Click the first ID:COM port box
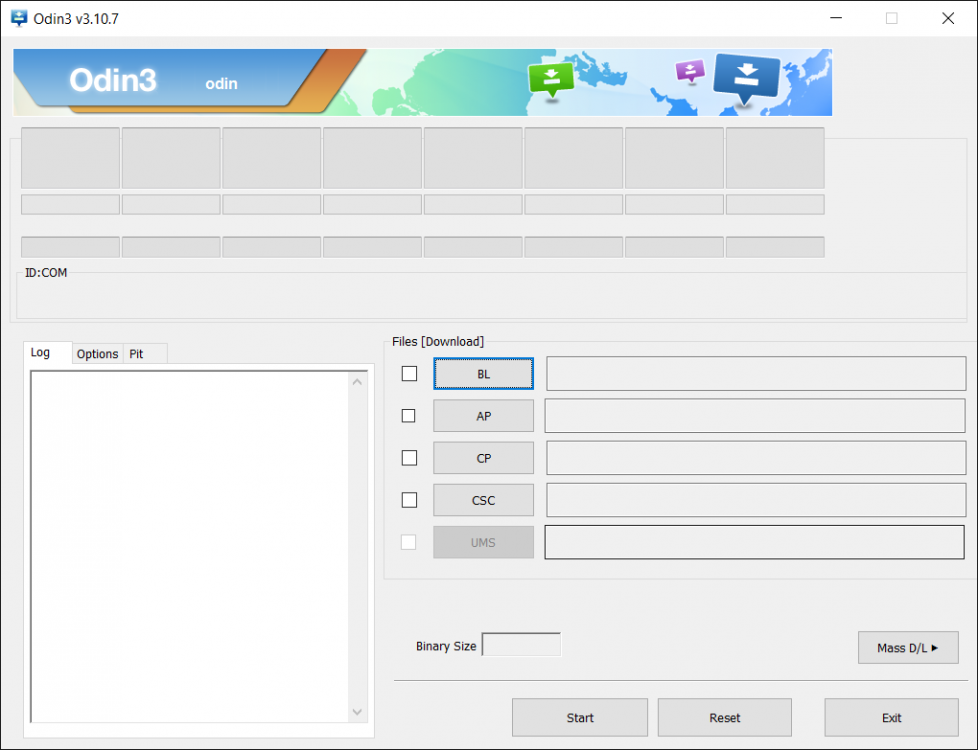Image resolution: width=978 pixels, height=750 pixels. coord(69,158)
